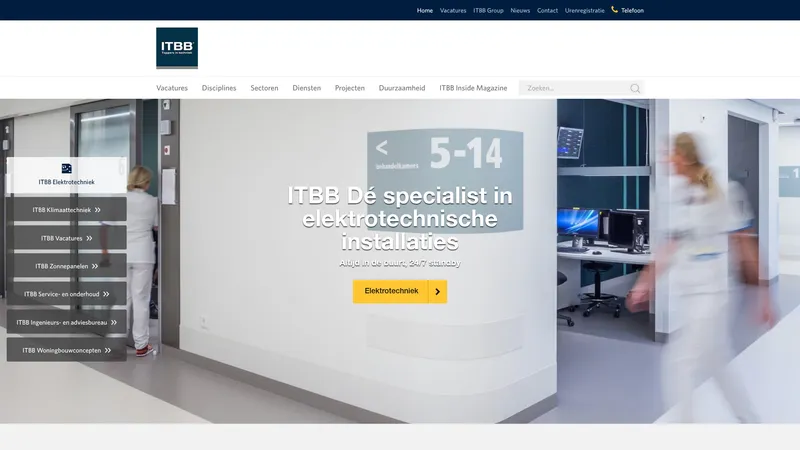
Task: Open Vacatures in the main navigation
Action: 172,88
